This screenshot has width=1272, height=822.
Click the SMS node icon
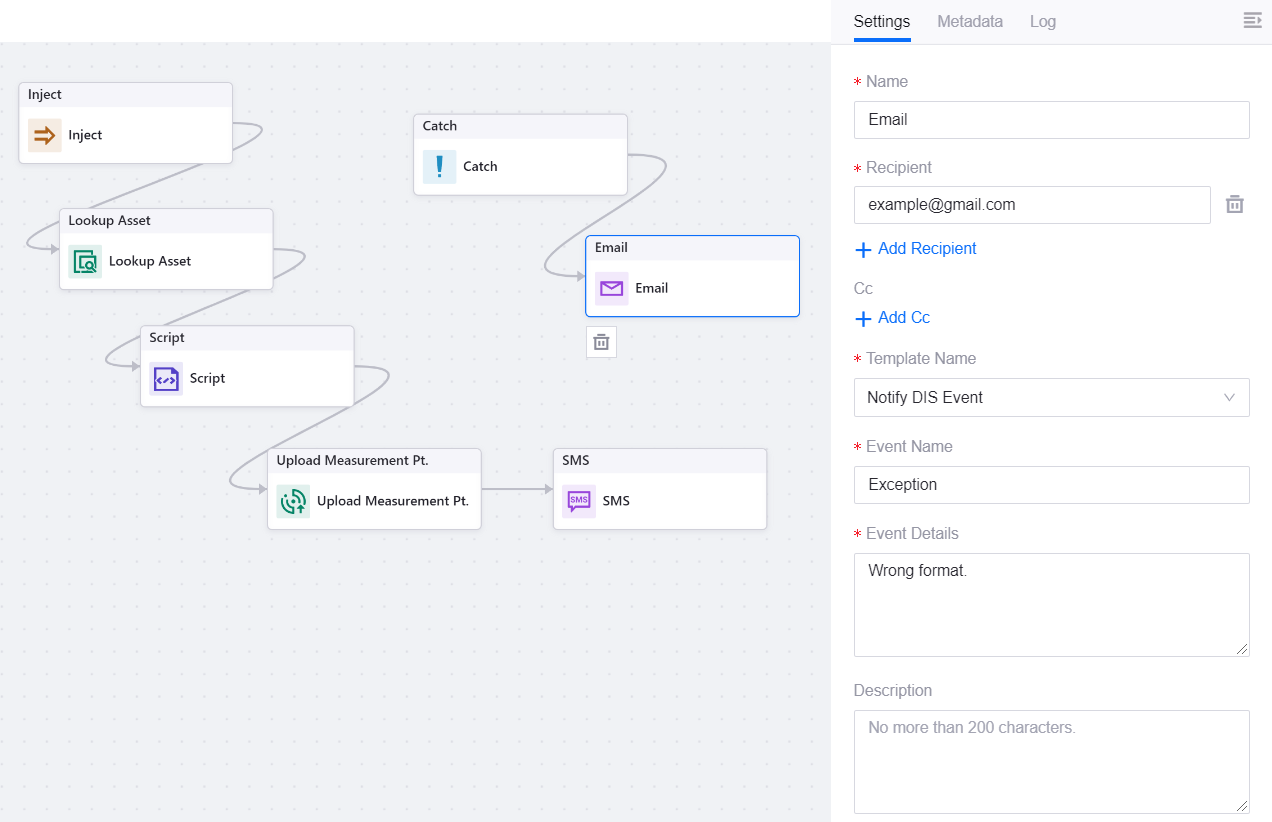[x=579, y=501]
